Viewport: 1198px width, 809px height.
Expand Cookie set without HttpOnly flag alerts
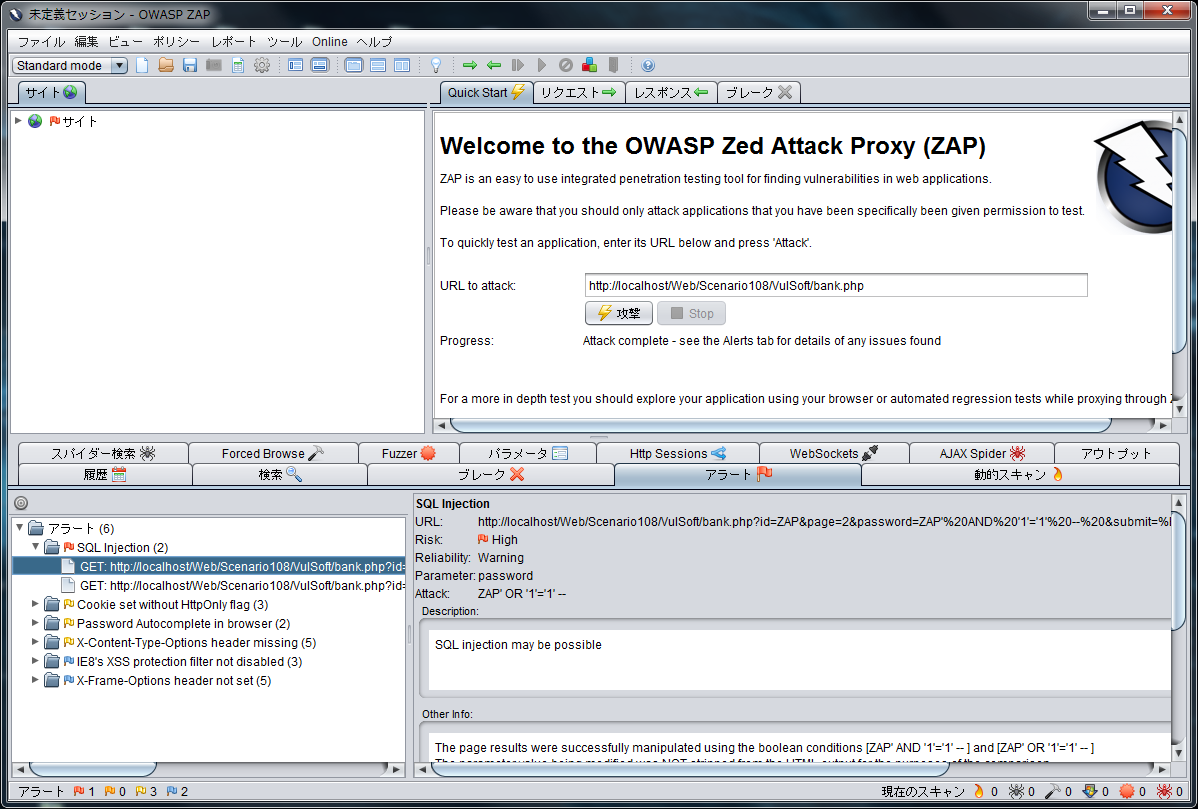coord(35,604)
